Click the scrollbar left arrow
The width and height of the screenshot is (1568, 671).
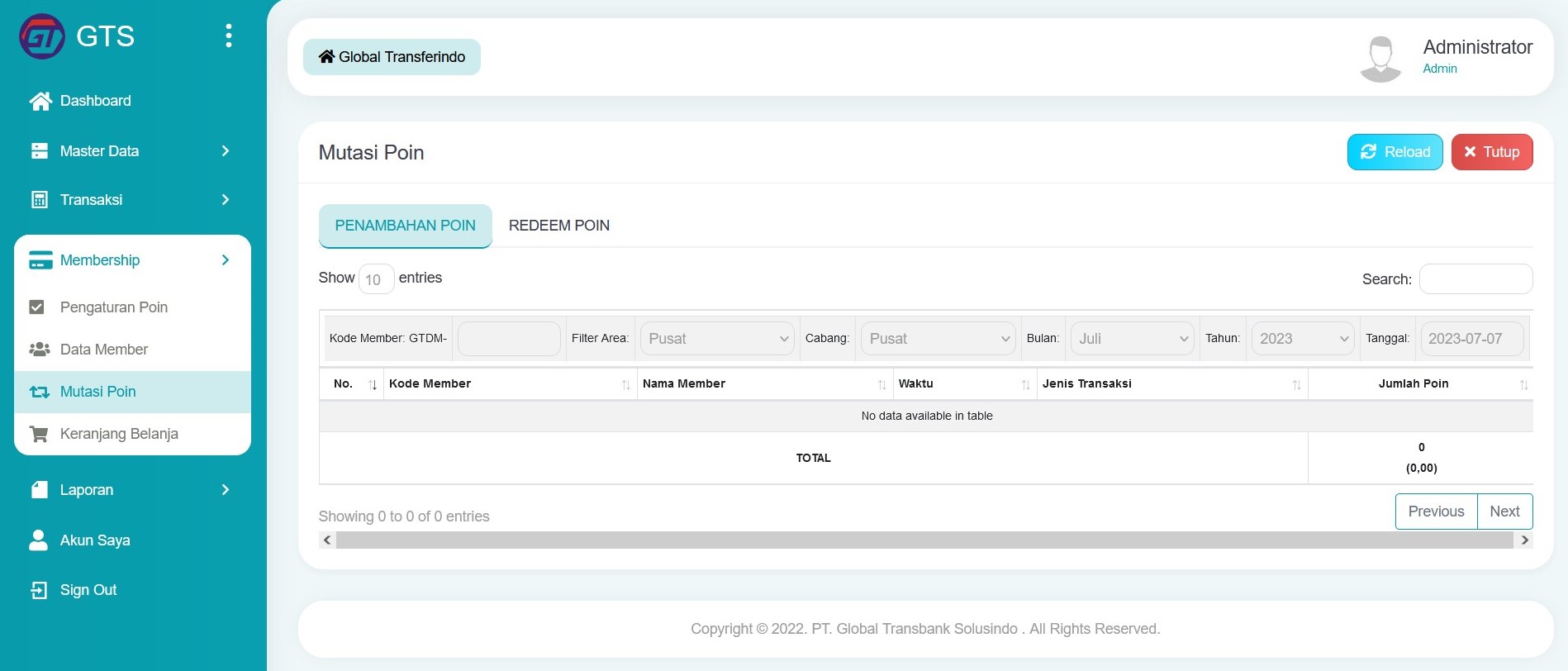click(327, 540)
